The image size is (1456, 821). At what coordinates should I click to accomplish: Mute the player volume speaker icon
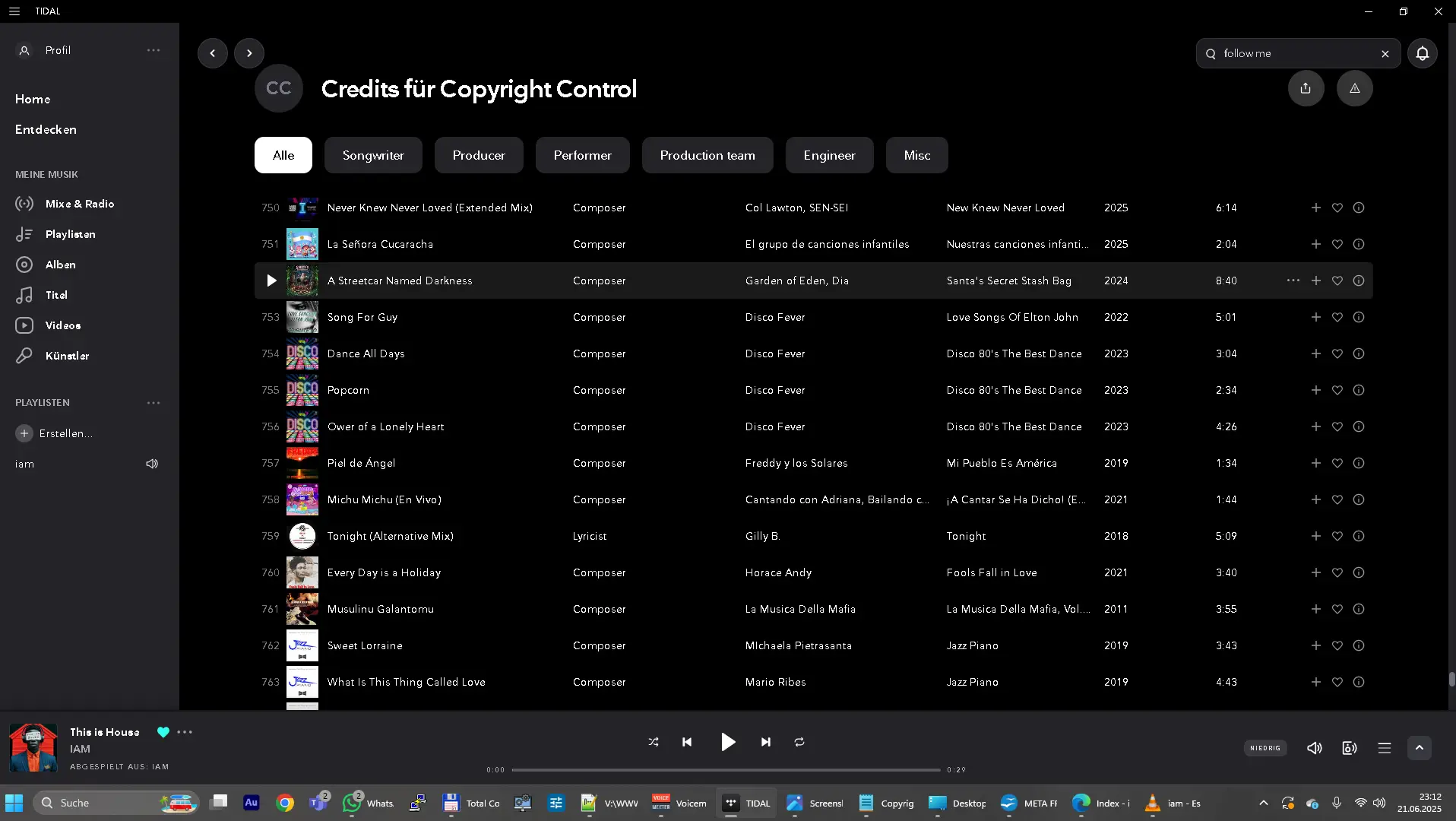[1314, 748]
